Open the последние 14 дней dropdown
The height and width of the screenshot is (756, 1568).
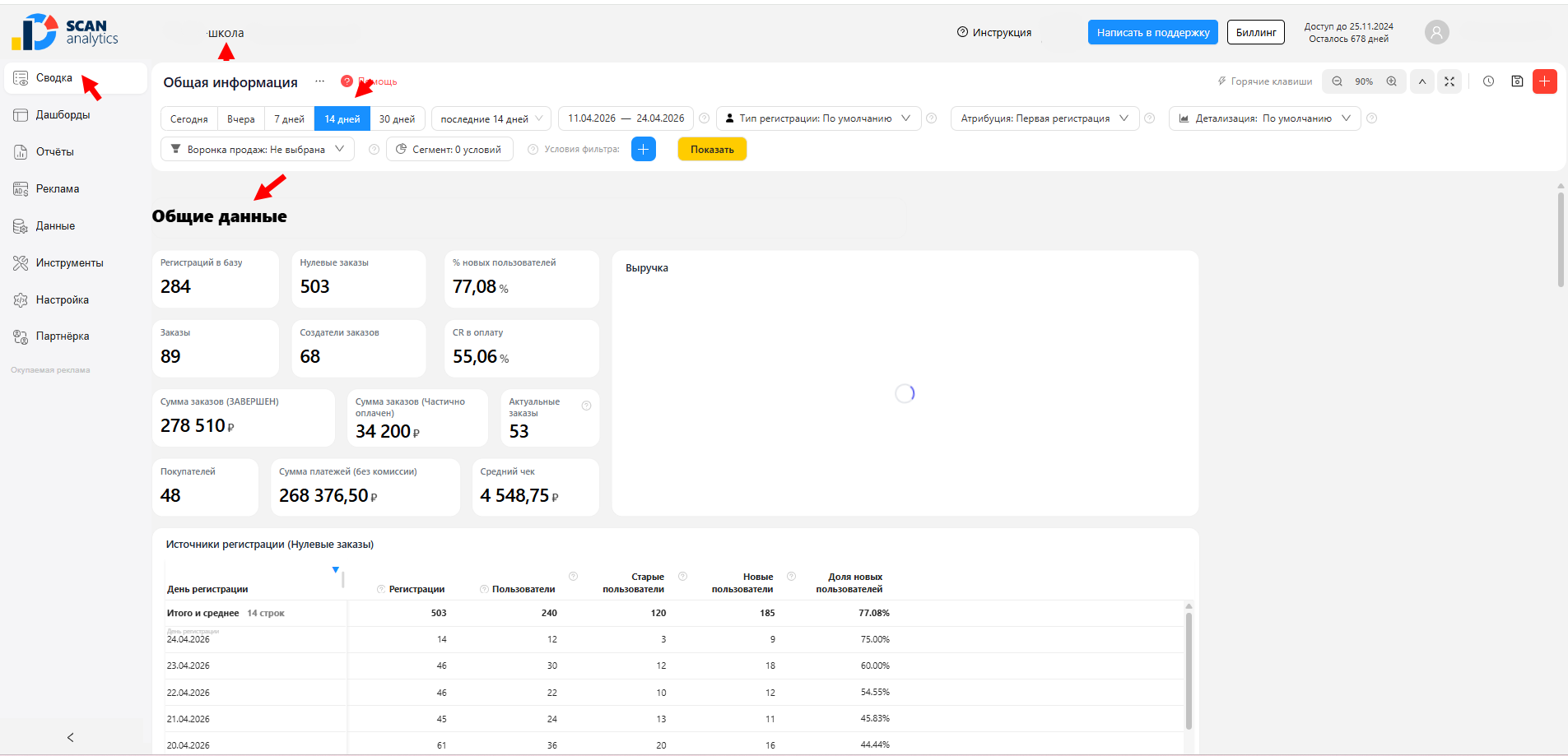[x=491, y=118]
